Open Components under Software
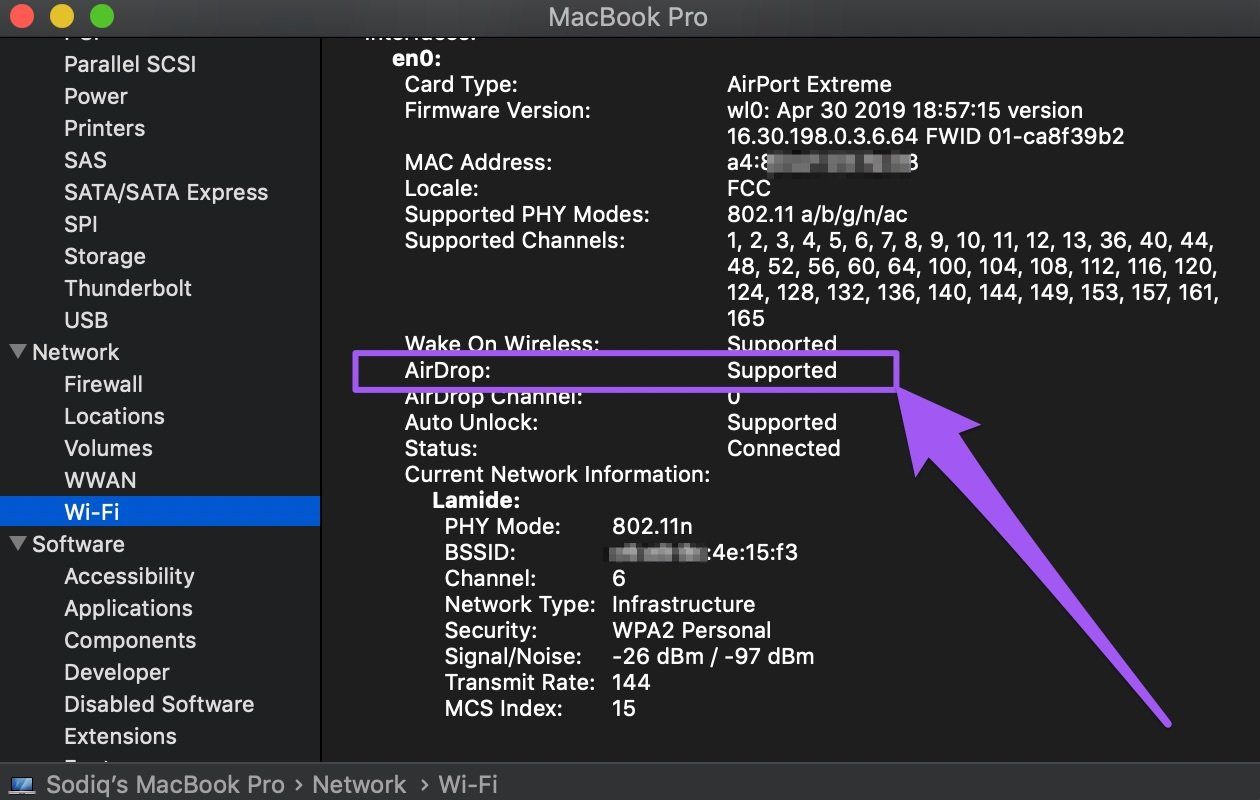Viewport: 1260px width, 800px height. pyautogui.click(x=130, y=640)
